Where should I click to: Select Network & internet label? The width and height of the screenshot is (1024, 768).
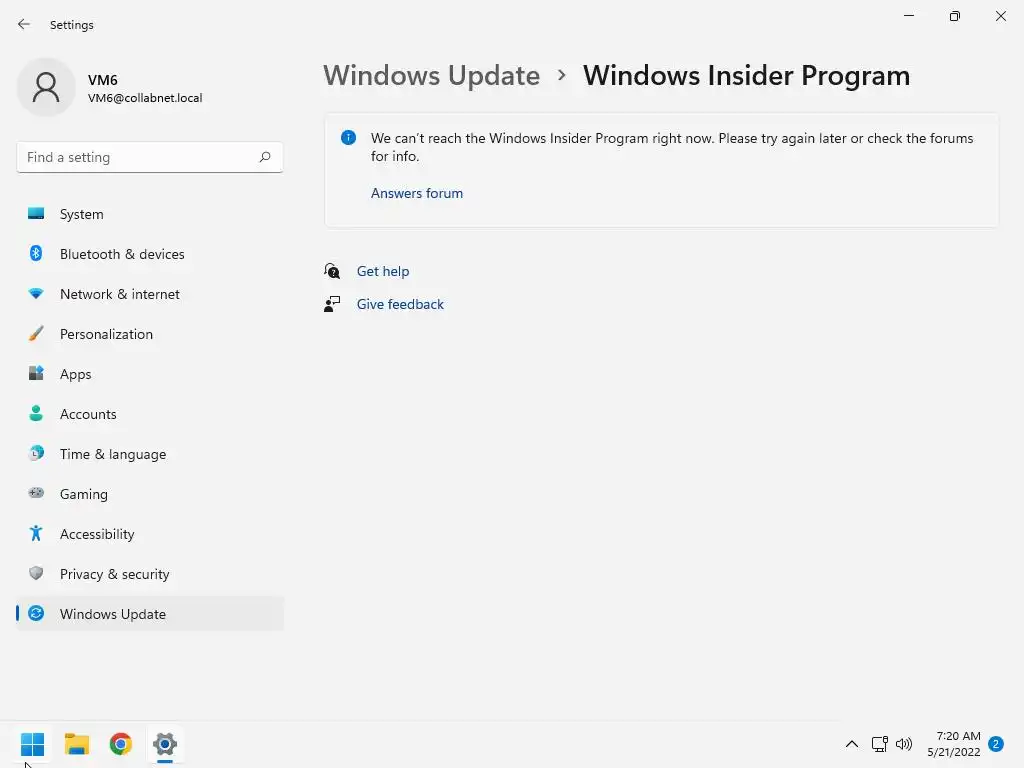tap(120, 294)
